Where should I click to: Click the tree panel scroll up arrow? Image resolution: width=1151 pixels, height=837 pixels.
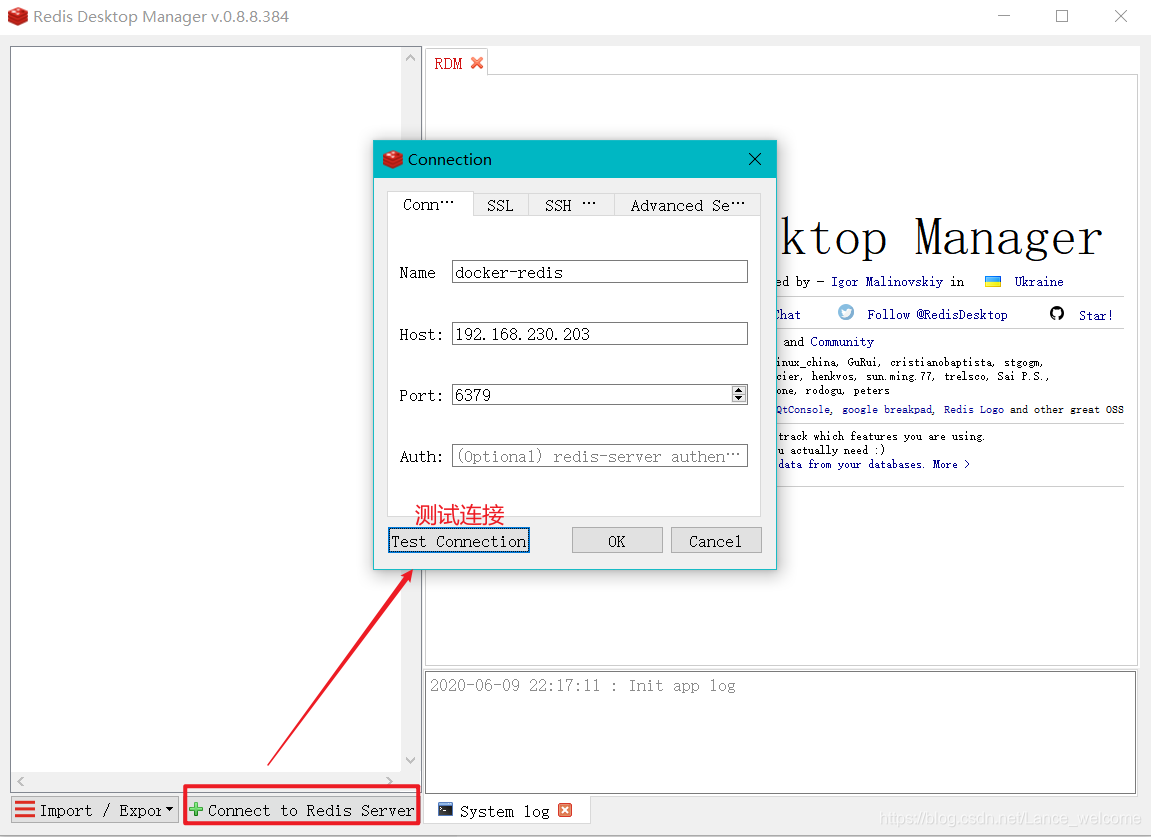[410, 57]
